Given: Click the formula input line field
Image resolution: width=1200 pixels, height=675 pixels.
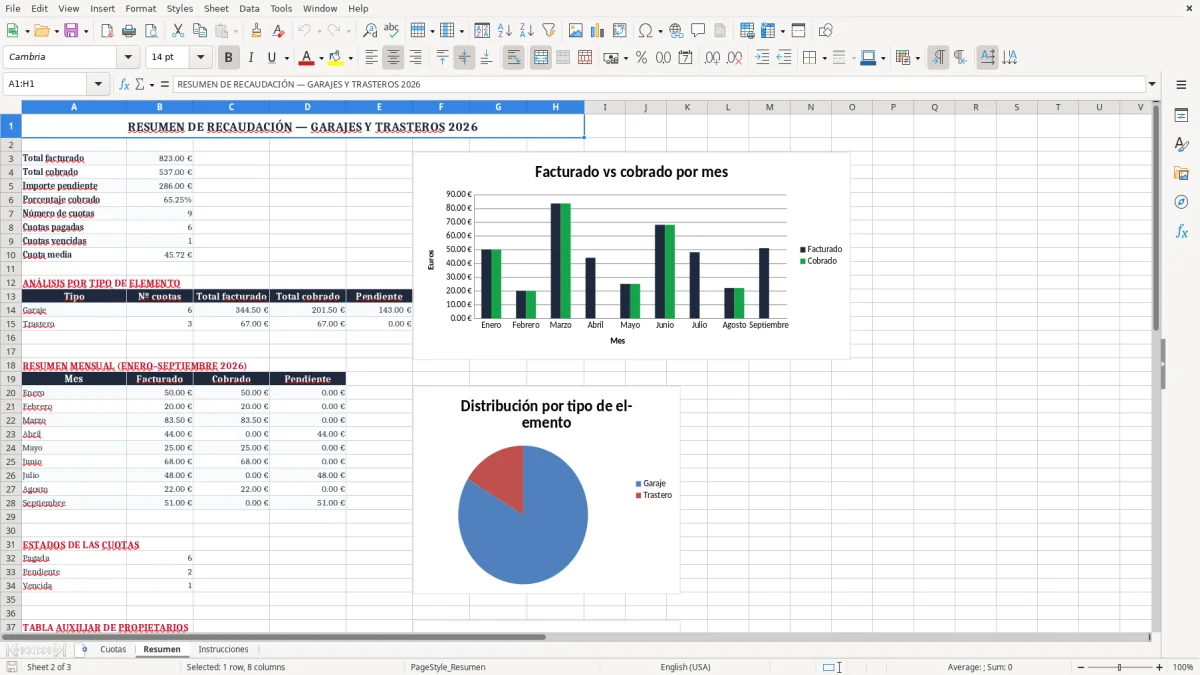Looking at the screenshot, I should point(658,84).
